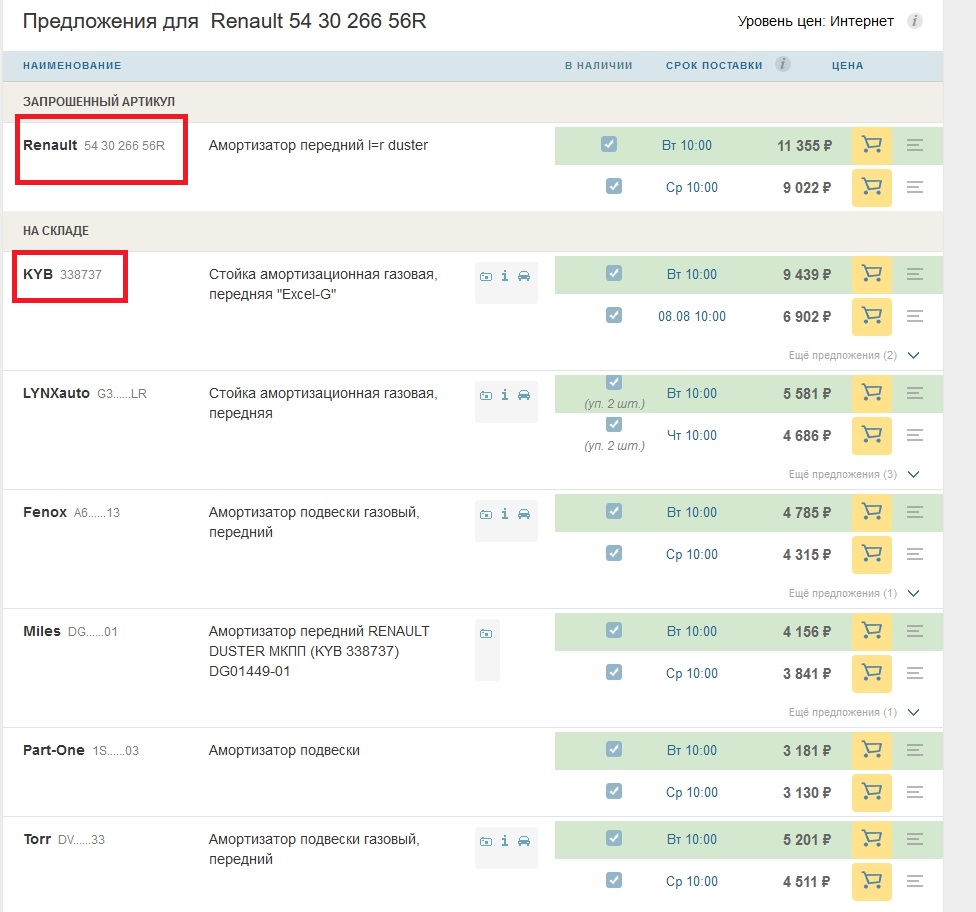Add the LYNXauto 5 581 ₽ offer to cart
976x912 pixels.
click(x=871, y=393)
